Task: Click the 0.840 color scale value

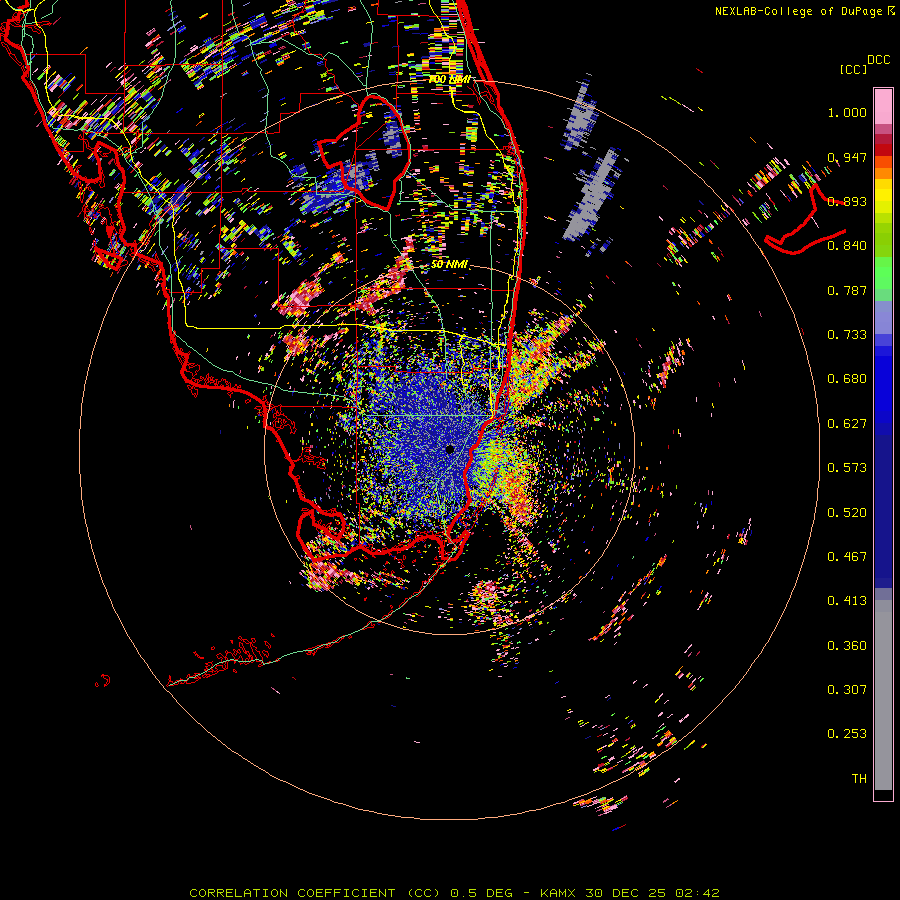Action: point(847,246)
